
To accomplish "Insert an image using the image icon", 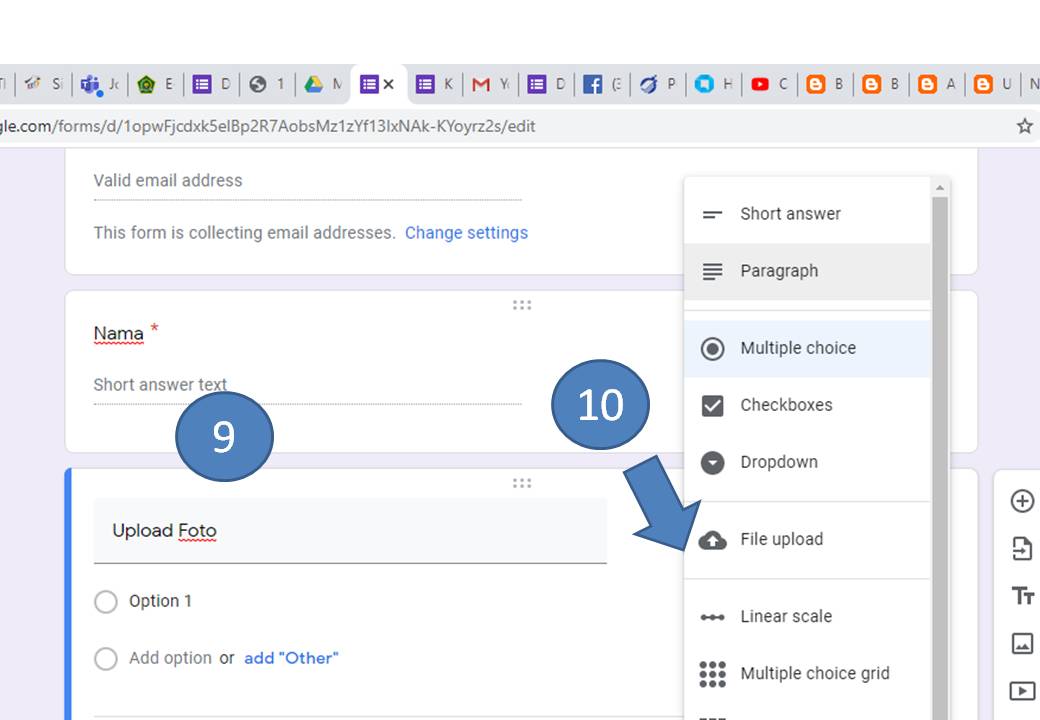I will click(x=1022, y=643).
